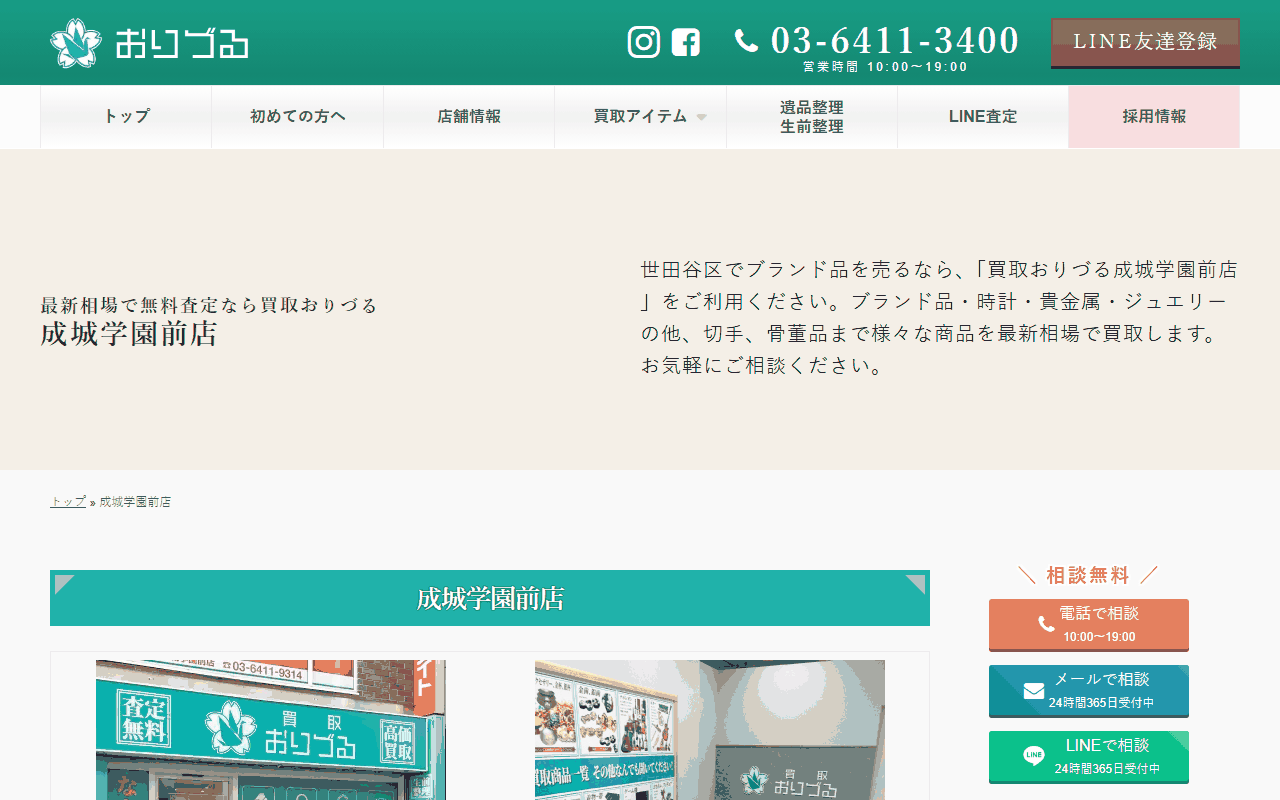Open the Facebook icon link
The image size is (1280, 800).
coord(685,42)
